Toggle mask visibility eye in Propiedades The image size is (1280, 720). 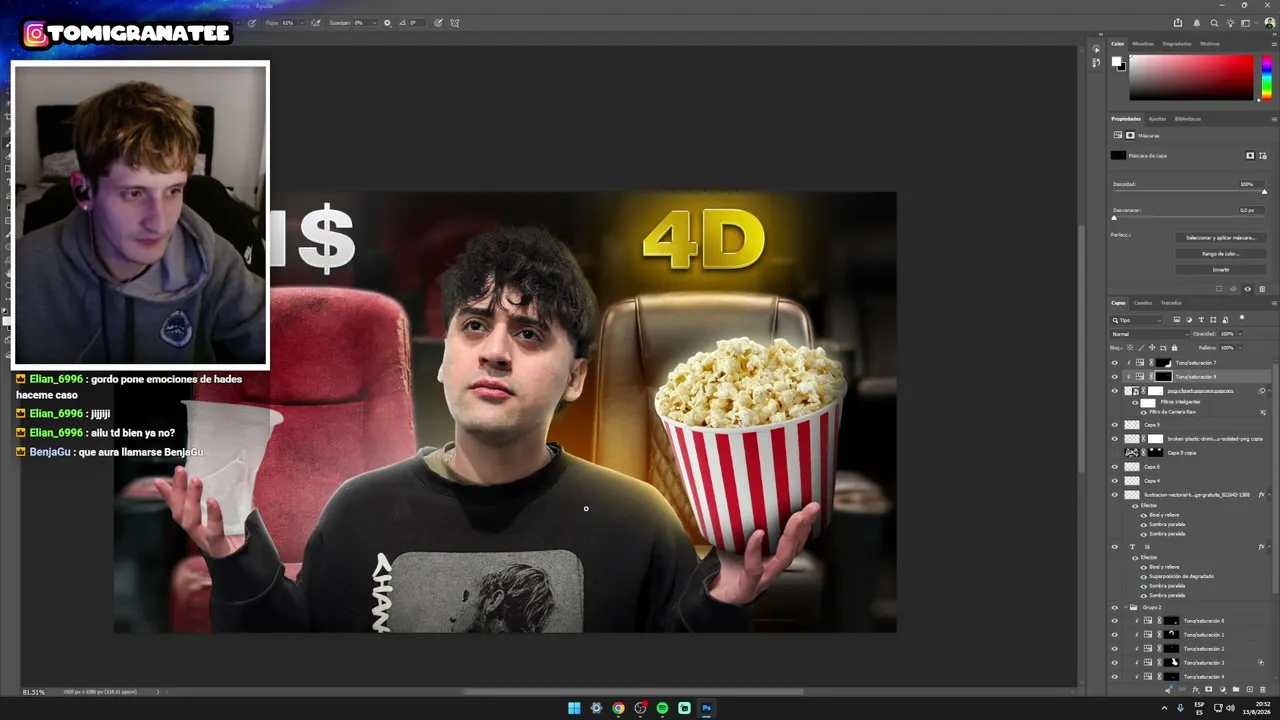(1247, 289)
